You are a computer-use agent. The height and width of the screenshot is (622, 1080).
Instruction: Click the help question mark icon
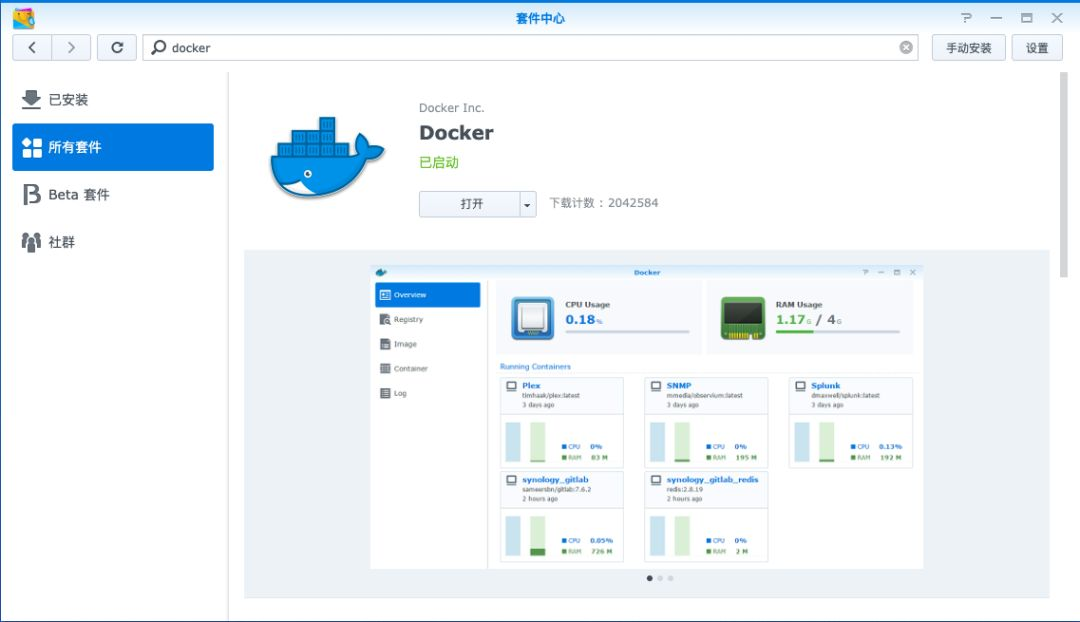(x=965, y=17)
